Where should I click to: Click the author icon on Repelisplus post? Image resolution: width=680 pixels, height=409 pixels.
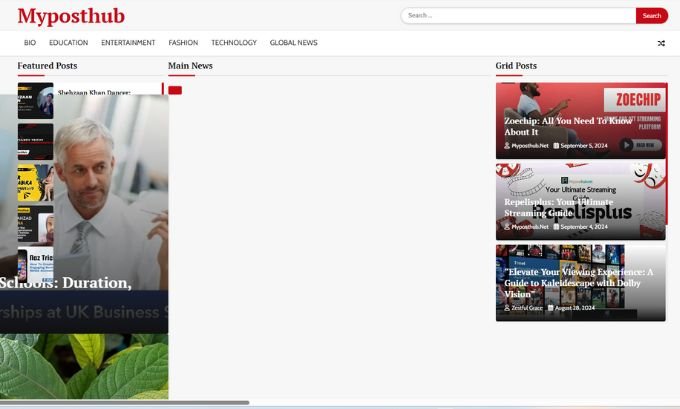click(507, 227)
